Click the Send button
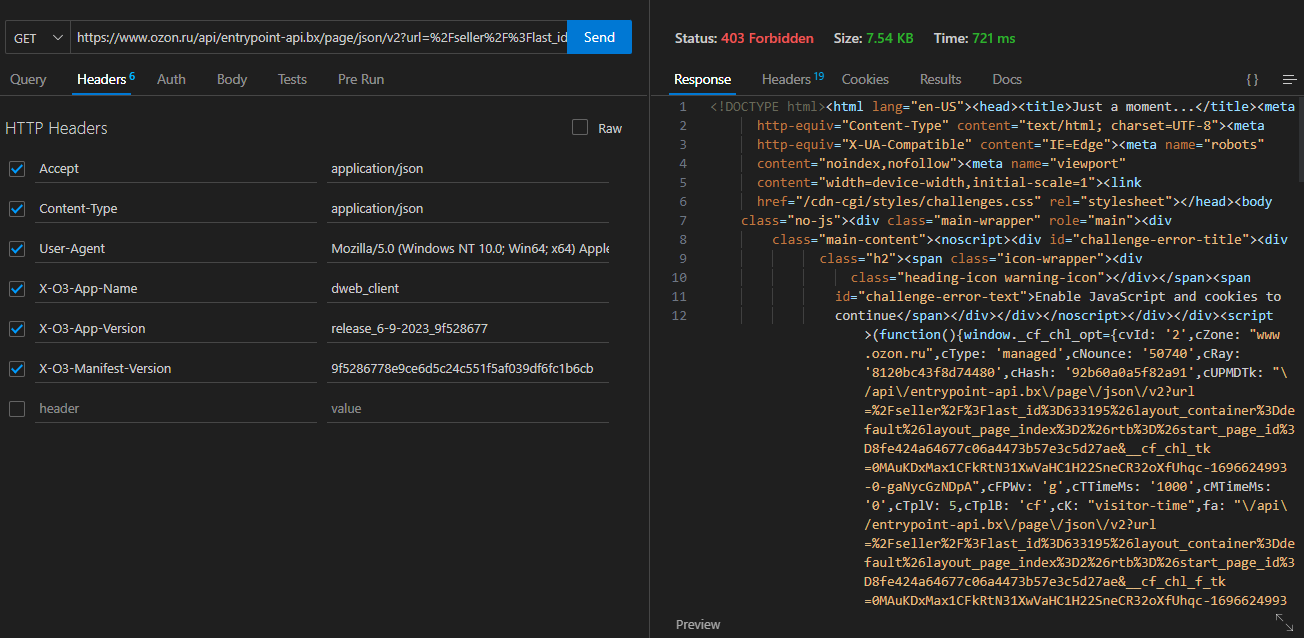The image size is (1304, 638). (599, 36)
